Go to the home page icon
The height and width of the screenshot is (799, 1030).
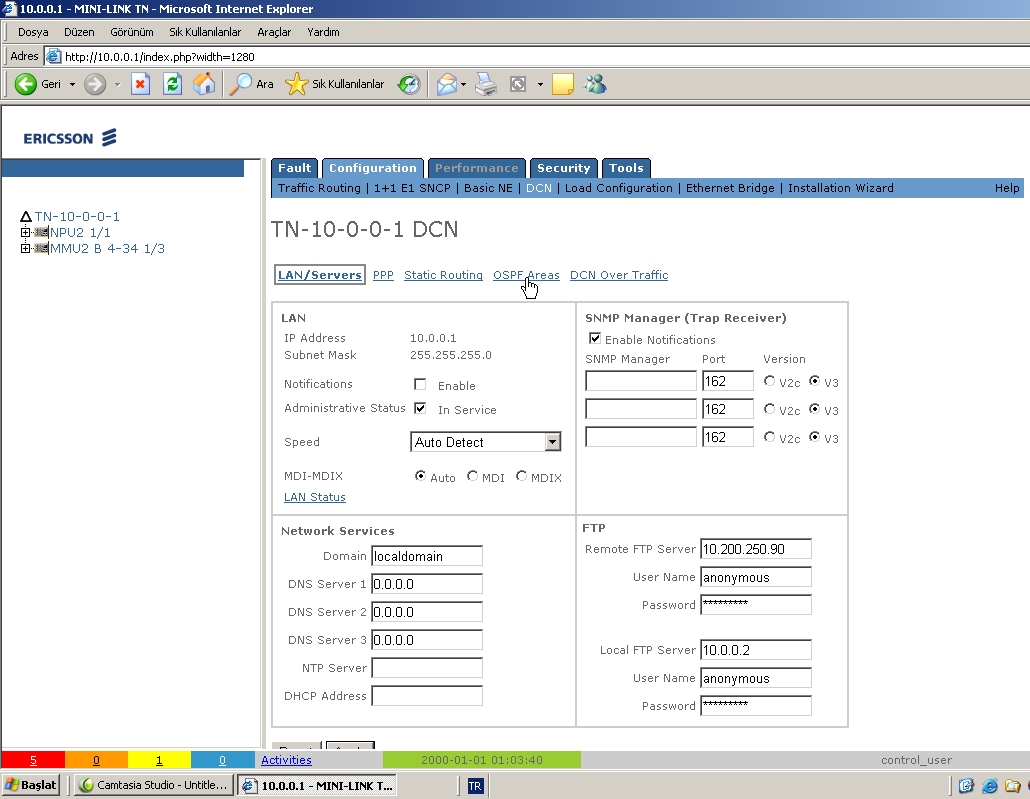coord(204,84)
